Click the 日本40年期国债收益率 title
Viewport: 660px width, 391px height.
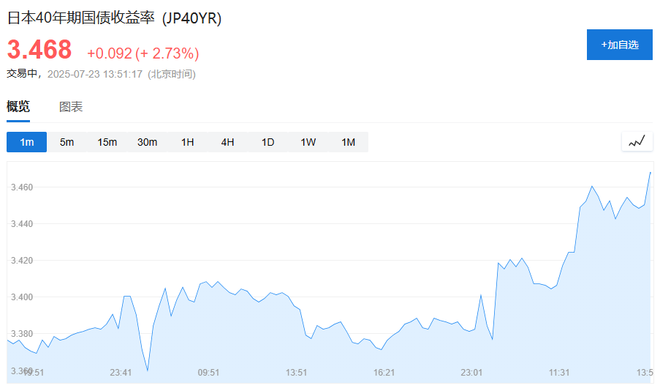pyautogui.click(x=81, y=18)
